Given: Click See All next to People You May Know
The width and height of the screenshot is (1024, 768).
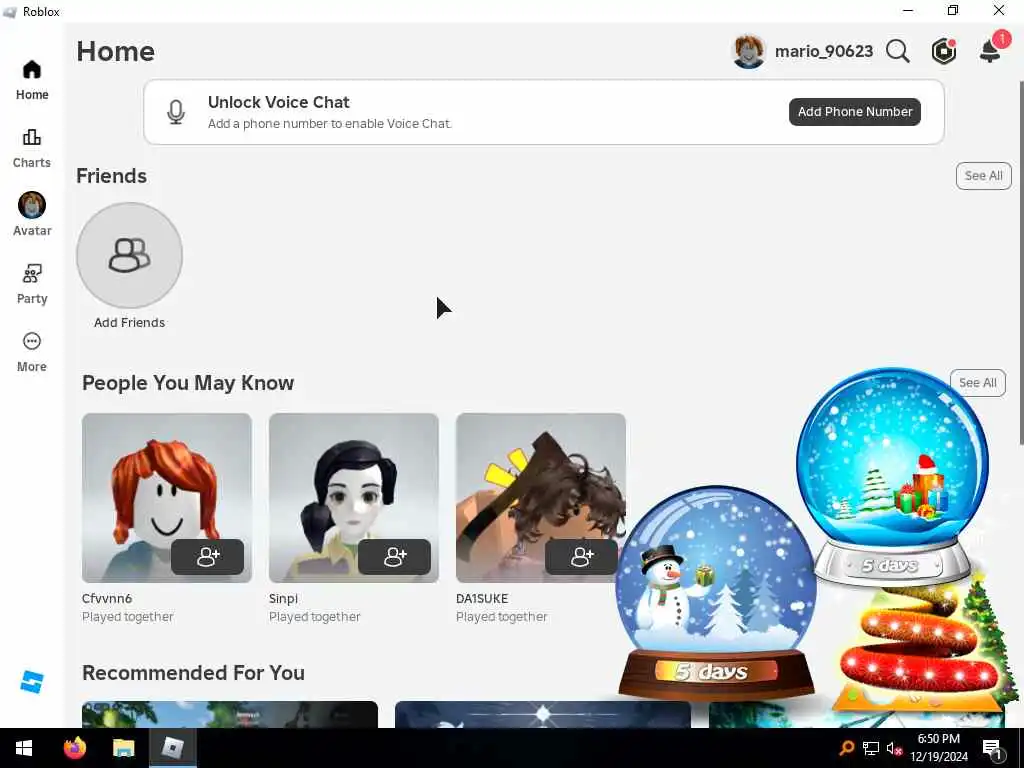Looking at the screenshot, I should 978,383.
